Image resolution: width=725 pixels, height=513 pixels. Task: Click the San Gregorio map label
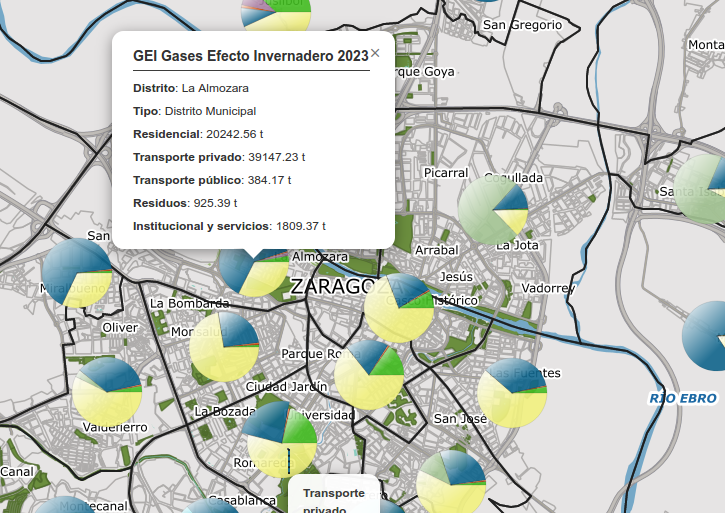pos(522,24)
